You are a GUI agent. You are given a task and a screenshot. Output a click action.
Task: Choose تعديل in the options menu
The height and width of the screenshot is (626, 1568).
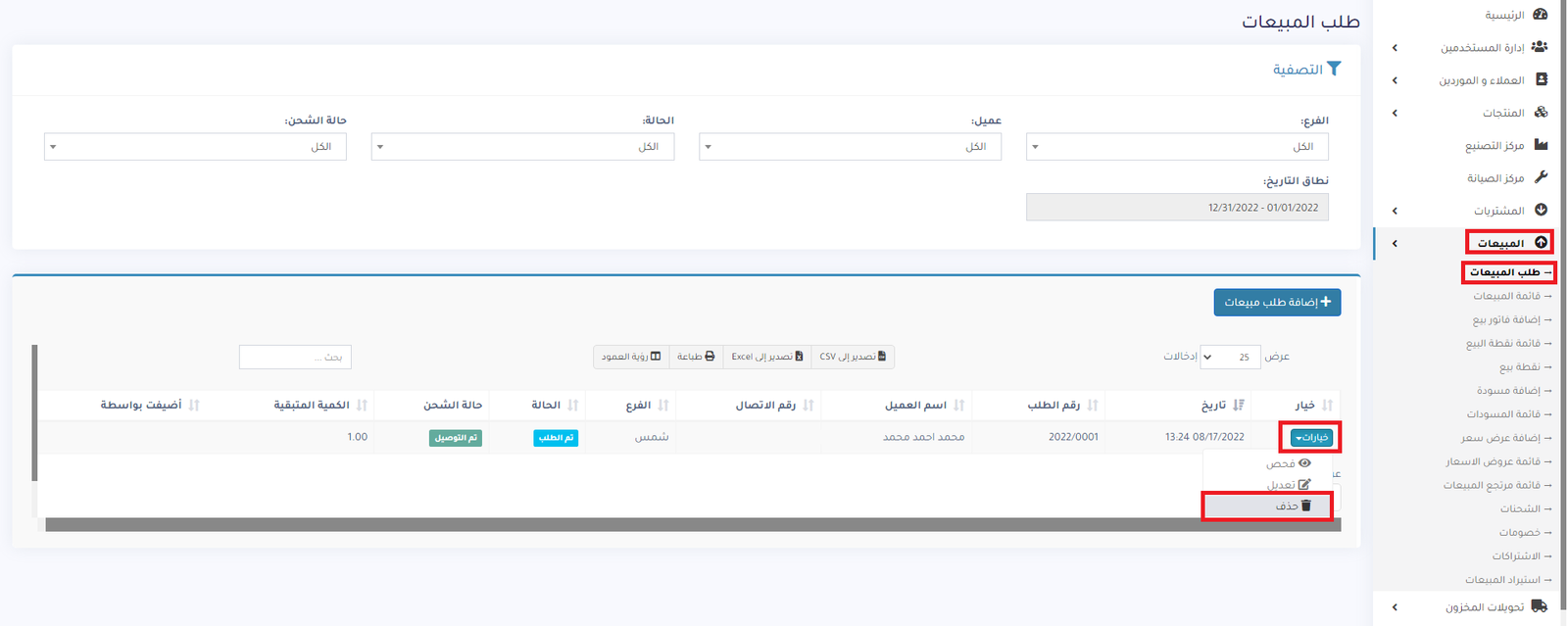click(1288, 484)
